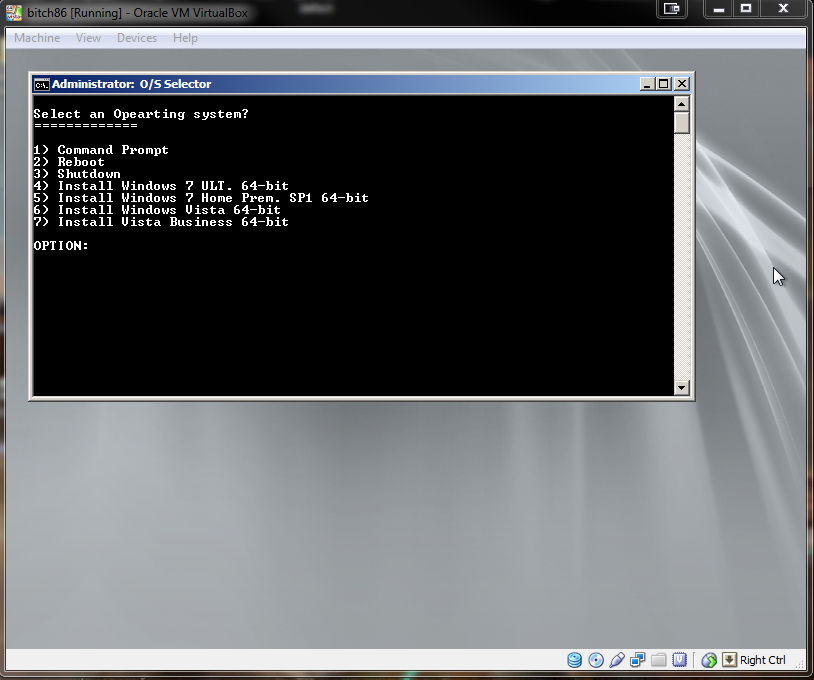Click the Right Ctrl host key label
This screenshot has height=680, width=814.
pyautogui.click(x=763, y=660)
